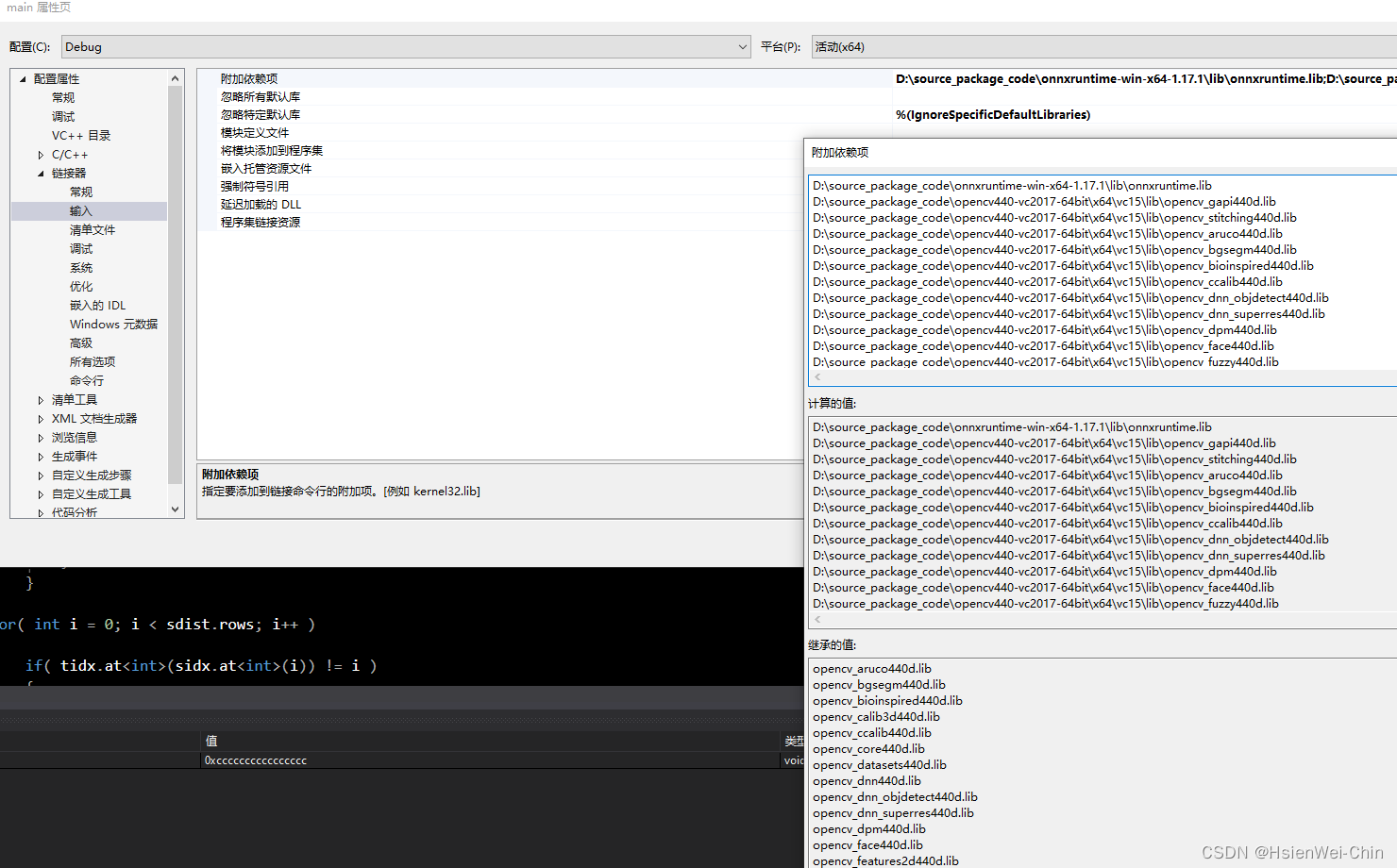1397x868 pixels.
Task: Expand the 生成事件 node arrow
Action: click(x=41, y=457)
